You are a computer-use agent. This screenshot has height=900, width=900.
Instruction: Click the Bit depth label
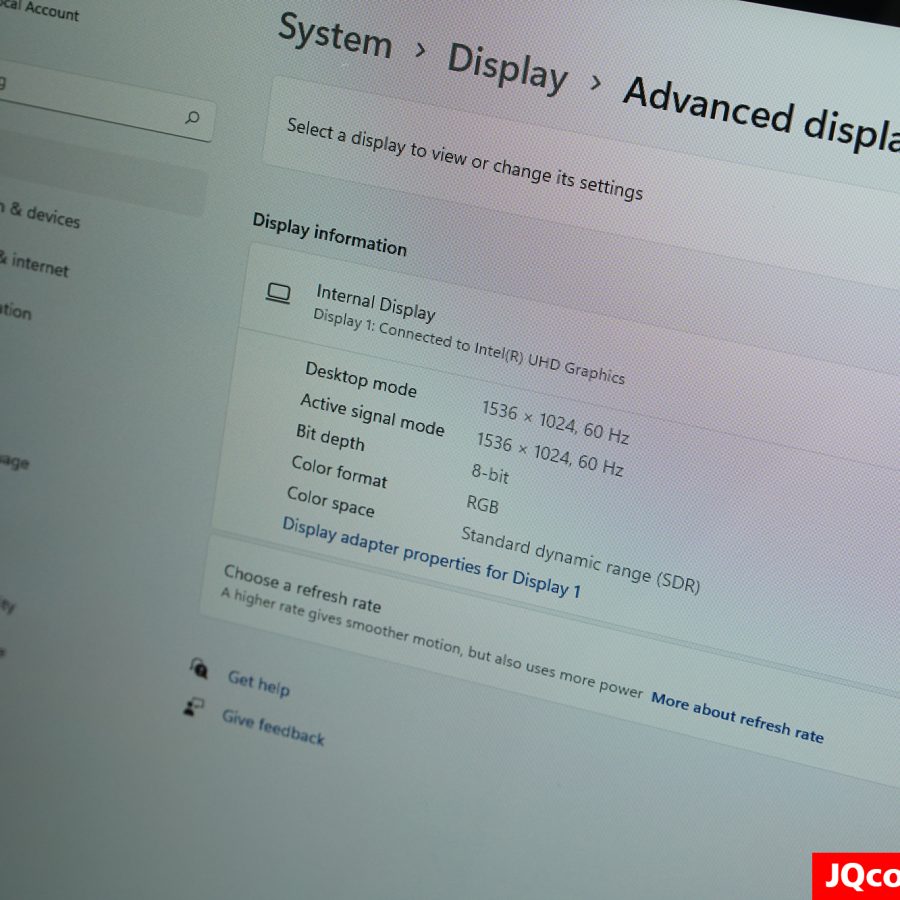[x=331, y=437]
